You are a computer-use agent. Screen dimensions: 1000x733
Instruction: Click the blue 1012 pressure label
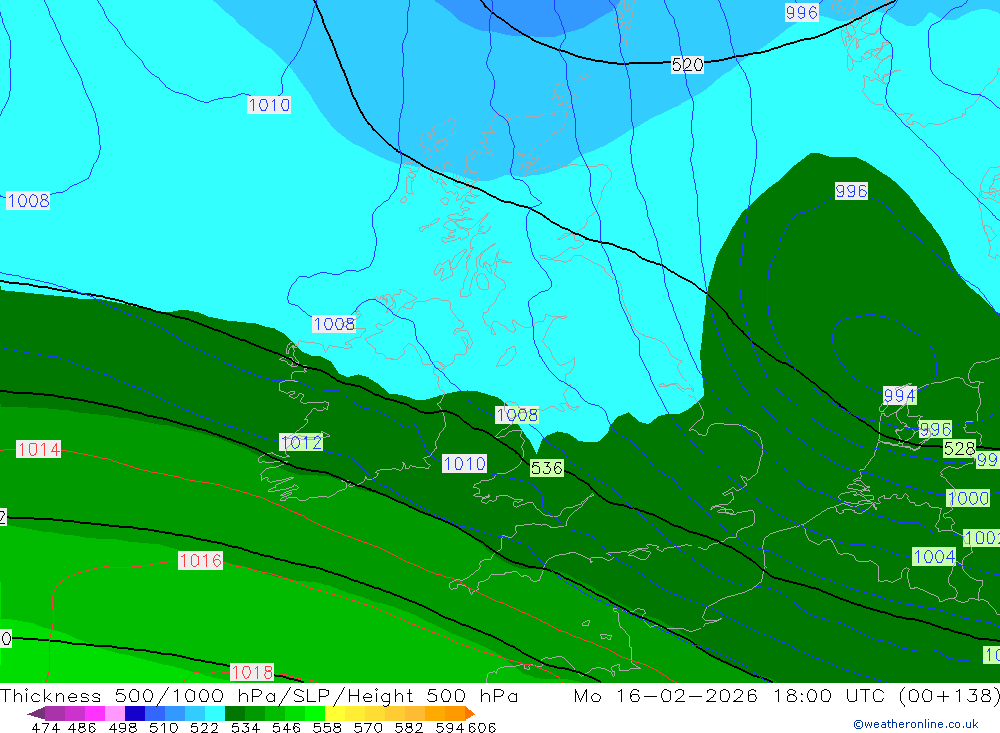click(301, 442)
